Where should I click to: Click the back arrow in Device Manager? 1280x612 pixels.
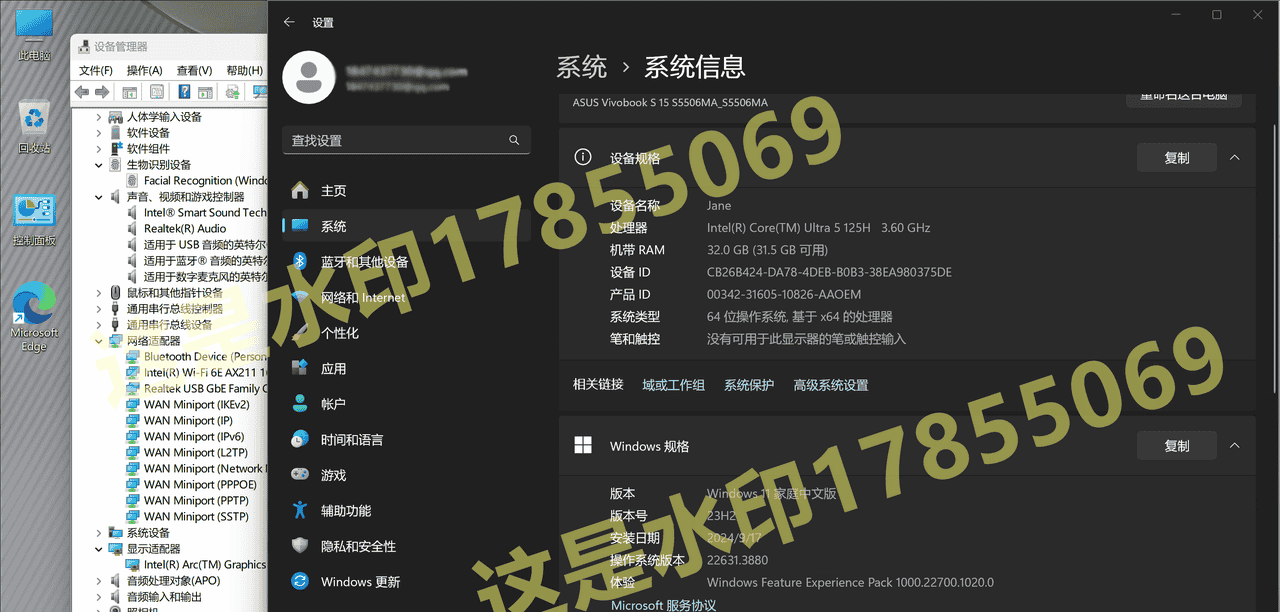click(x=81, y=92)
